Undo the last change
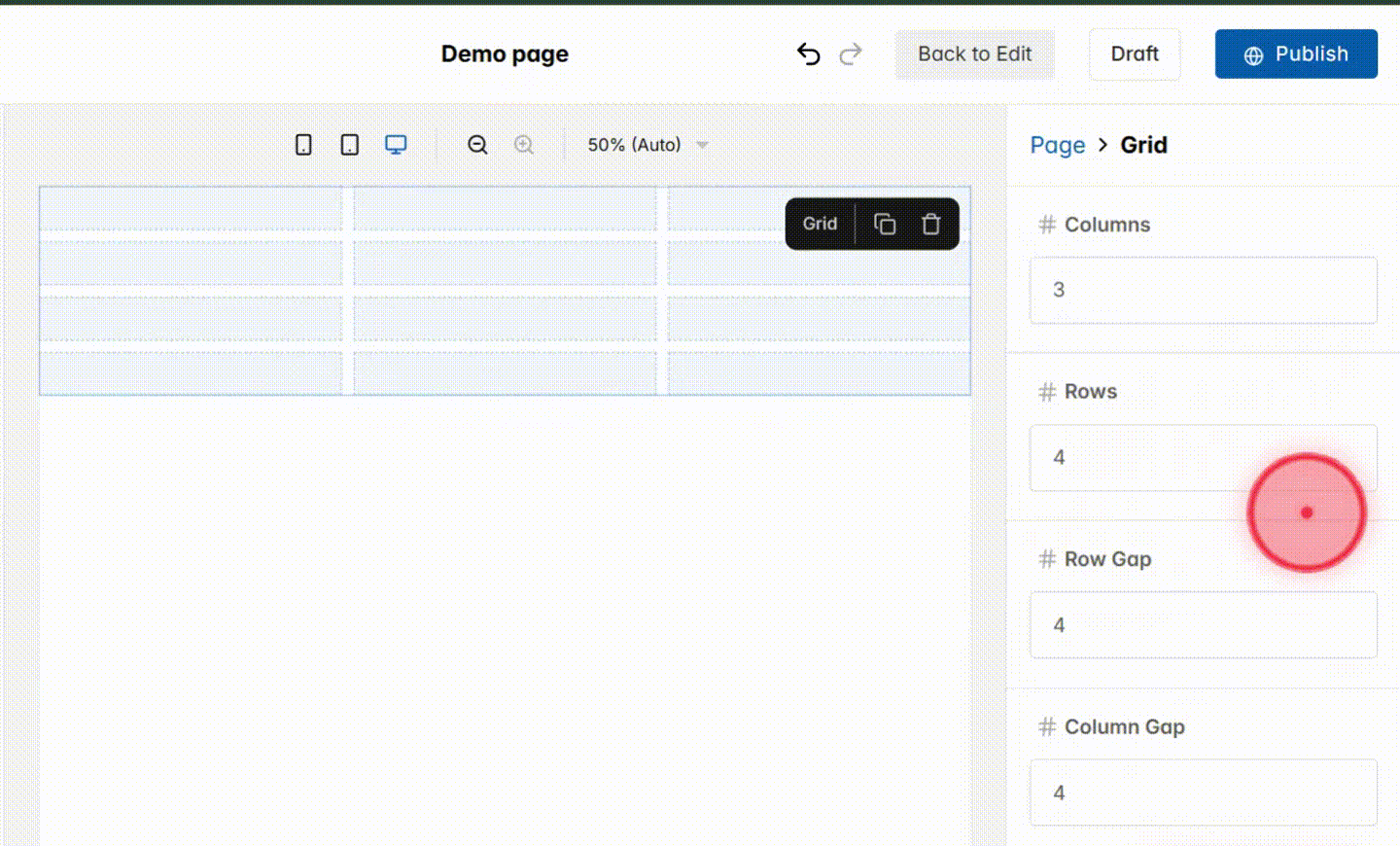Image resolution: width=1400 pixels, height=846 pixels. point(808,54)
